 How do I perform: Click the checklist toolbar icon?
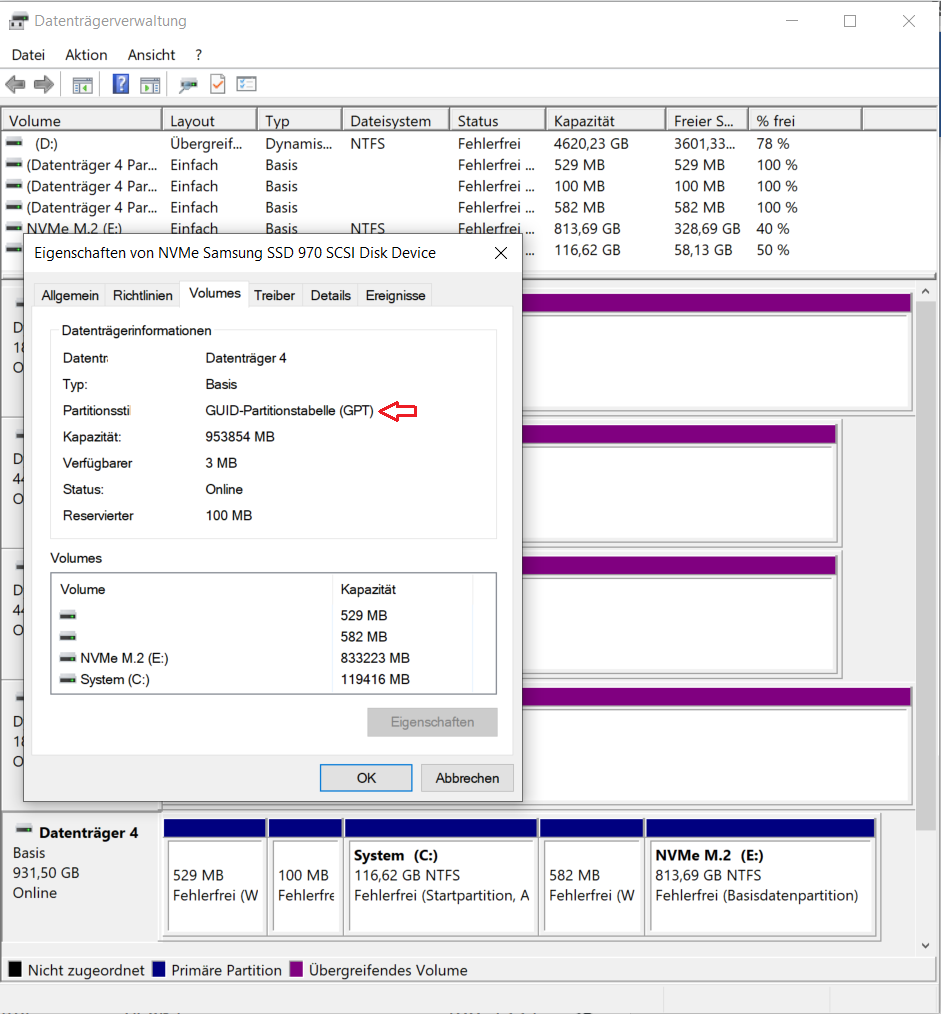246,84
